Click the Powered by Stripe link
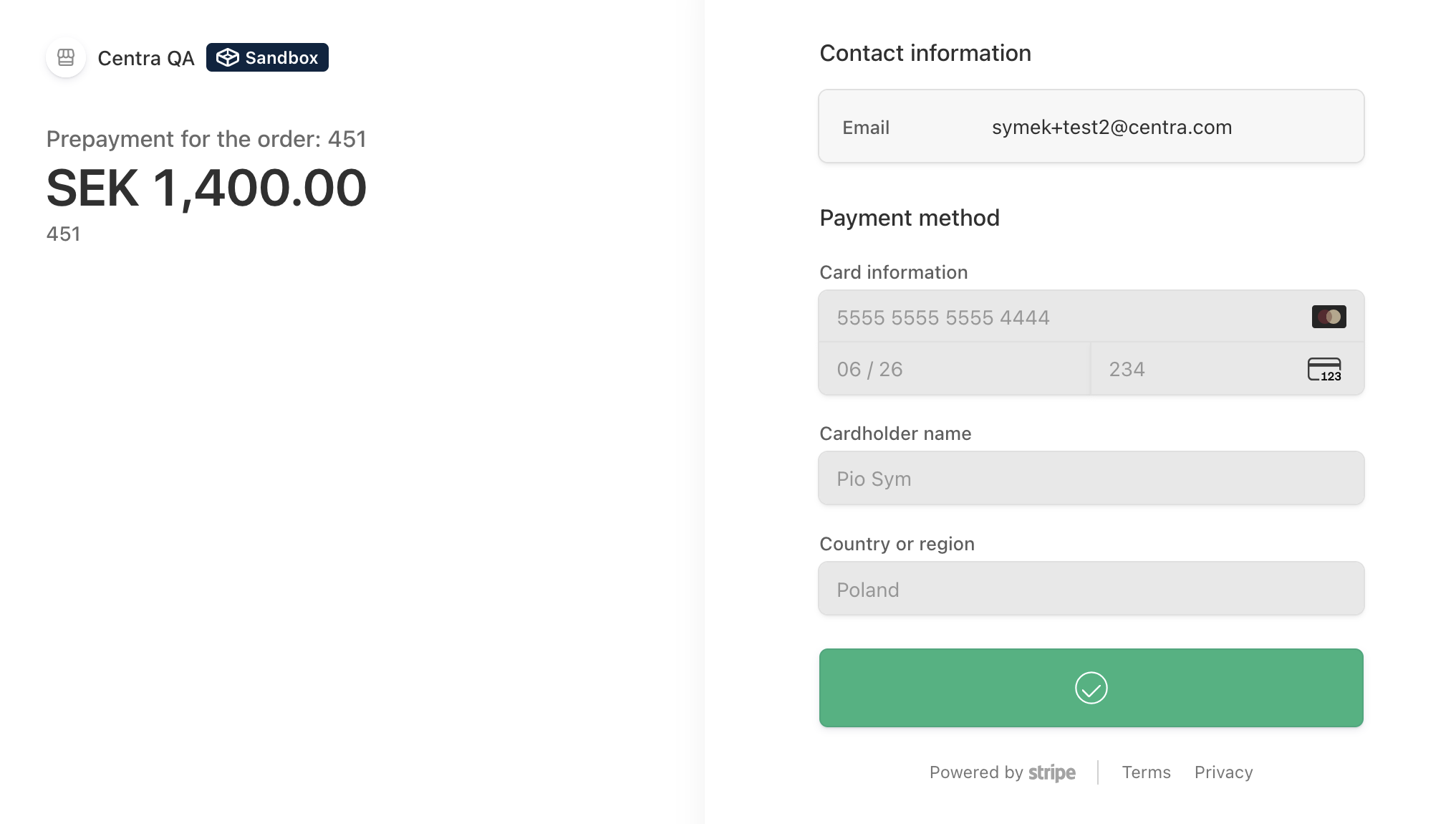The height and width of the screenshot is (824, 1456). coord(1002,772)
